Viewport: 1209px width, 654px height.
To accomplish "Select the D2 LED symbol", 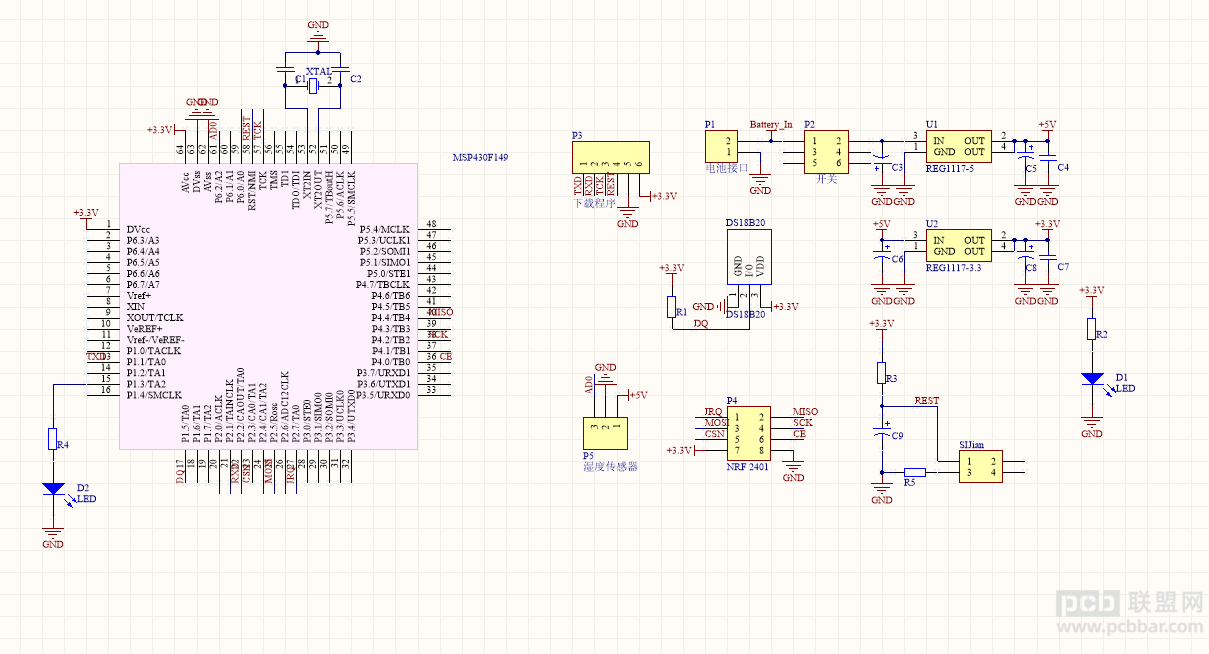I will [53, 490].
